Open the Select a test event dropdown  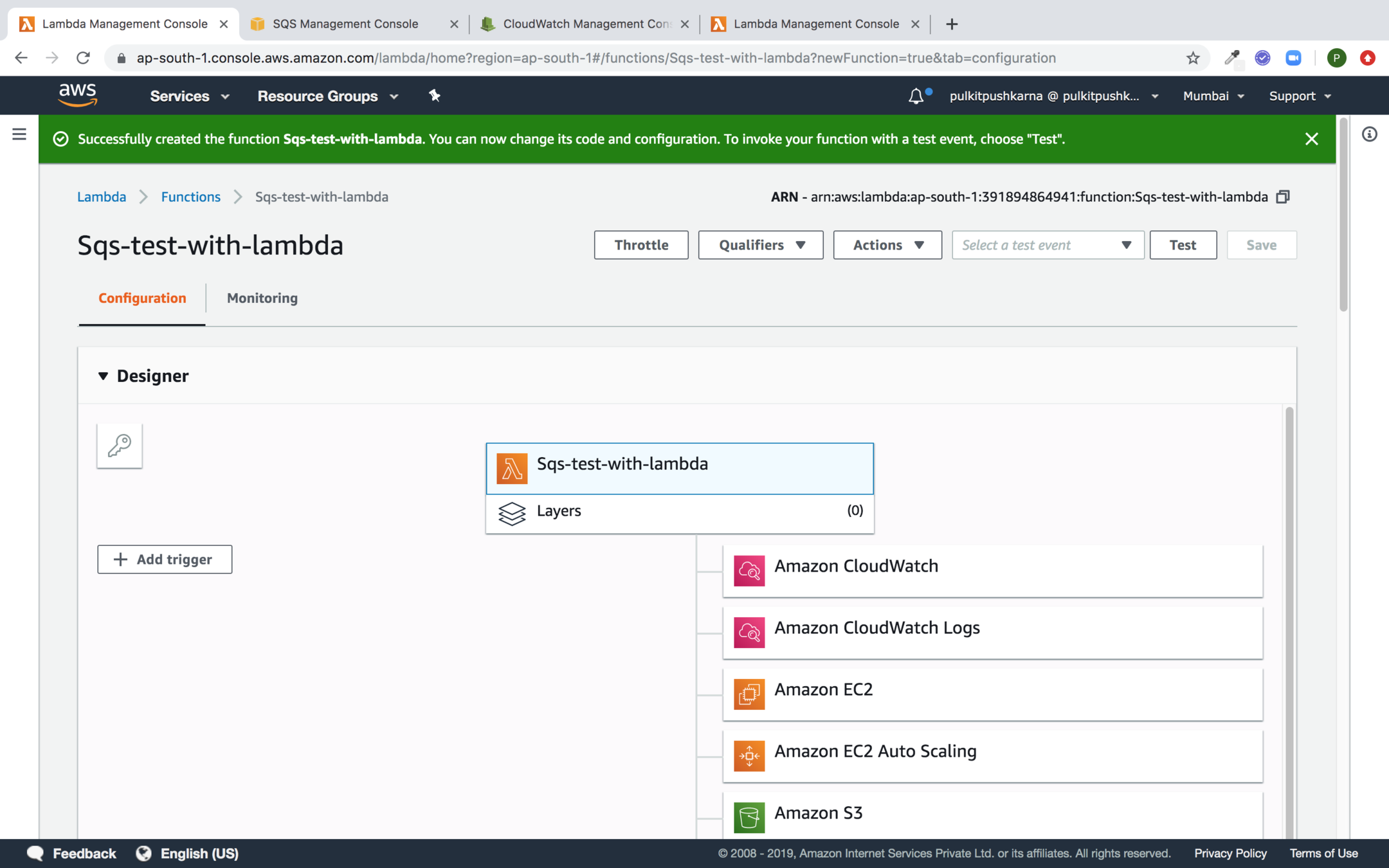1047,245
